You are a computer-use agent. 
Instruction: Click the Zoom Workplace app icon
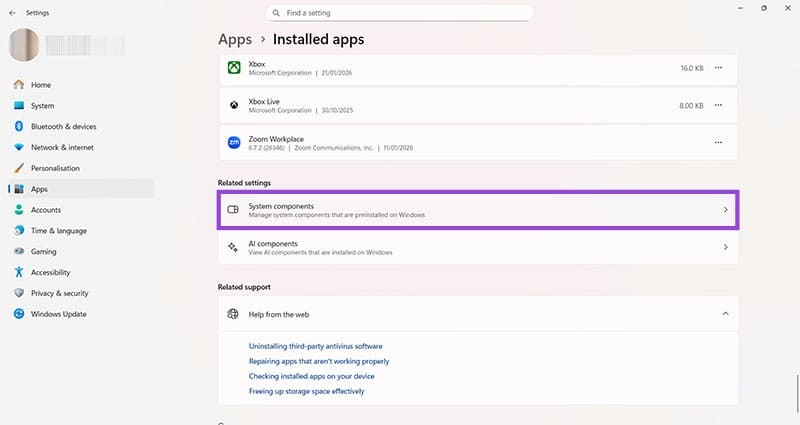(234, 142)
